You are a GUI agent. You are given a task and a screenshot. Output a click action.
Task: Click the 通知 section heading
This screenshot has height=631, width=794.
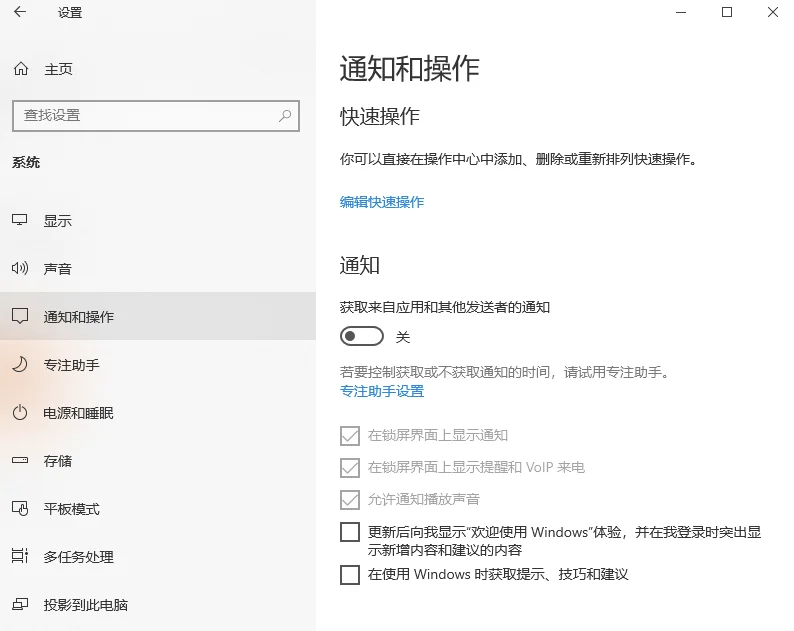tap(360, 265)
